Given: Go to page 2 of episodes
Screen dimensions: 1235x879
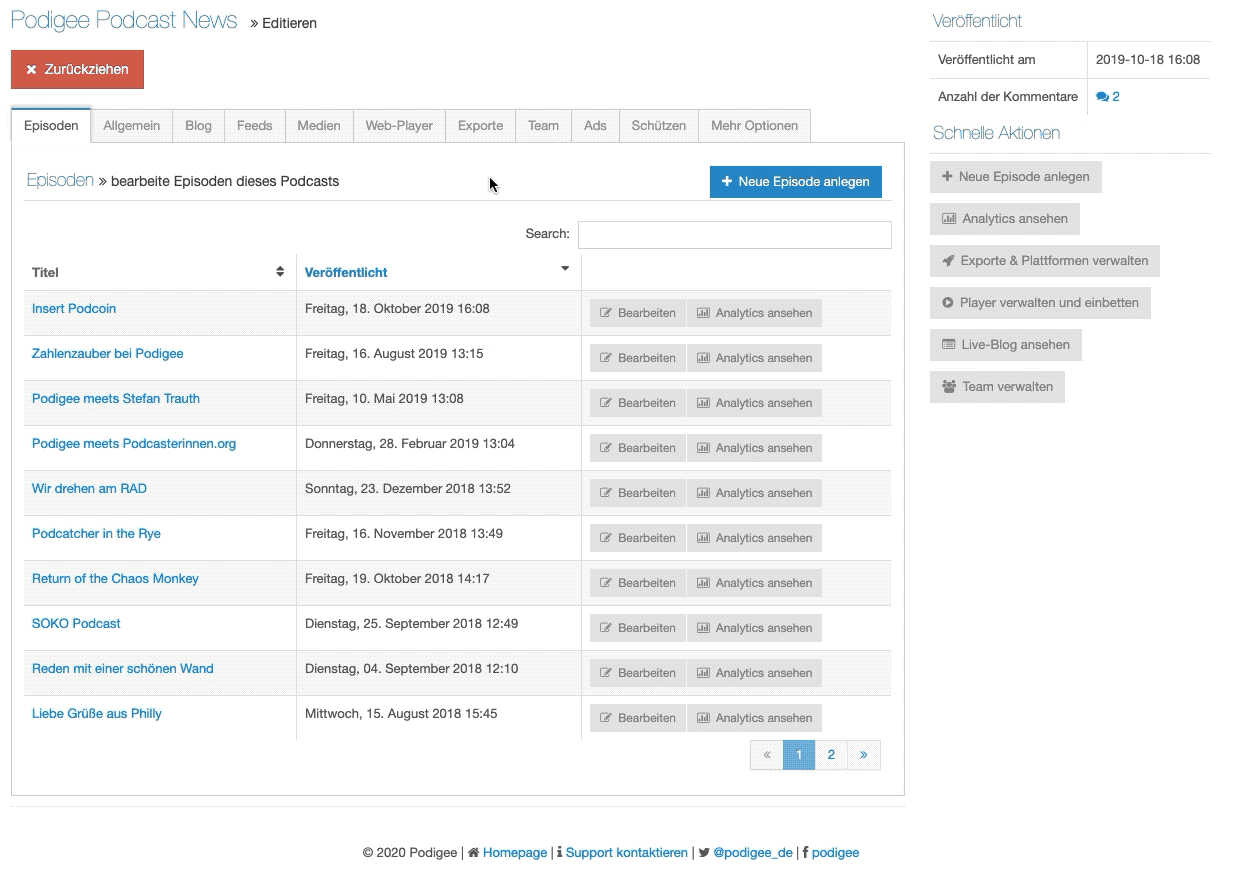Looking at the screenshot, I should point(831,755).
